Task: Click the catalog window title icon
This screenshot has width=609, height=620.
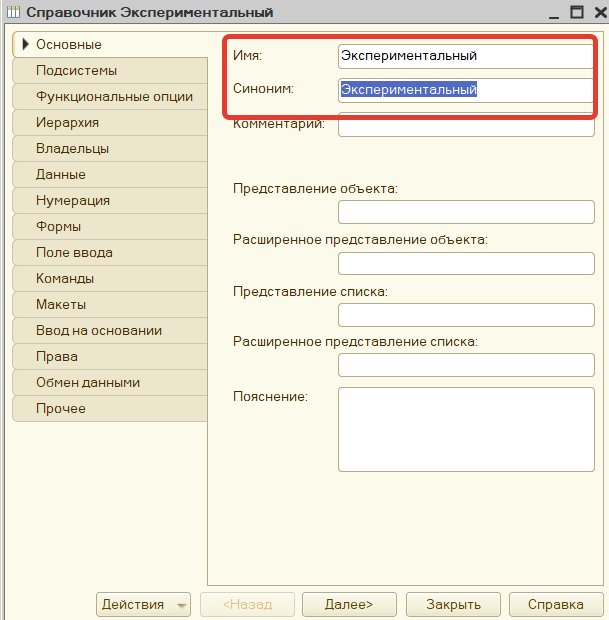Action: click(13, 12)
